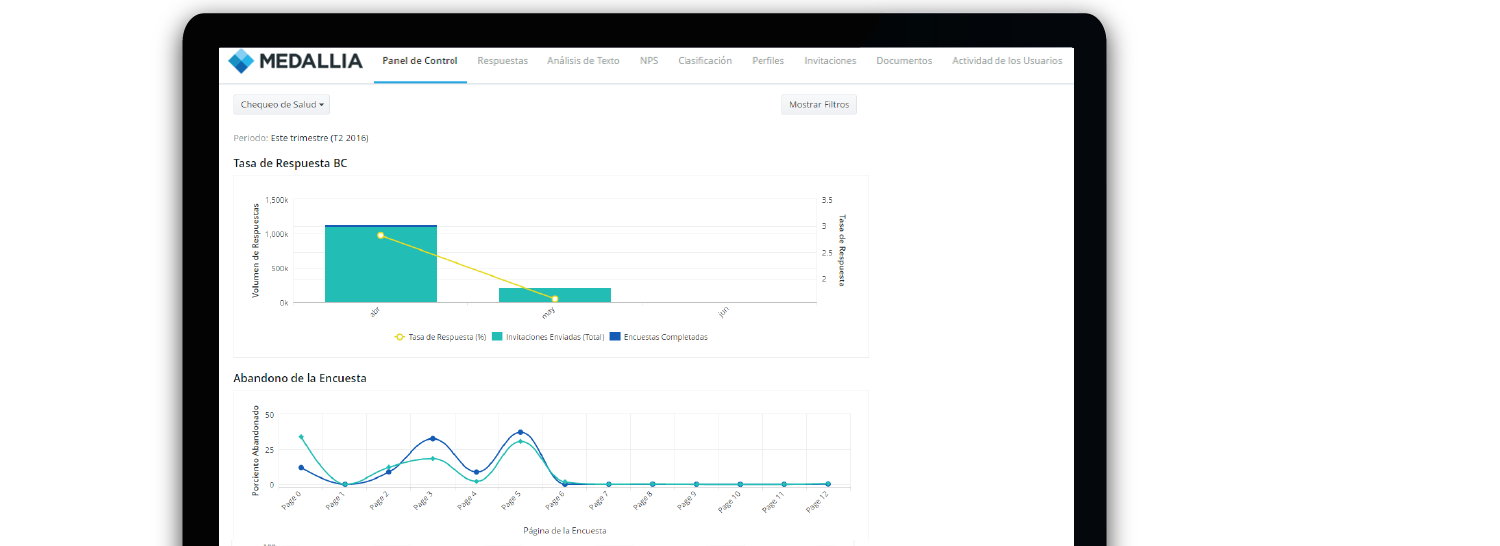1500x546 pixels.
Task: Click the teal abr invitations bar
Action: tap(381, 265)
